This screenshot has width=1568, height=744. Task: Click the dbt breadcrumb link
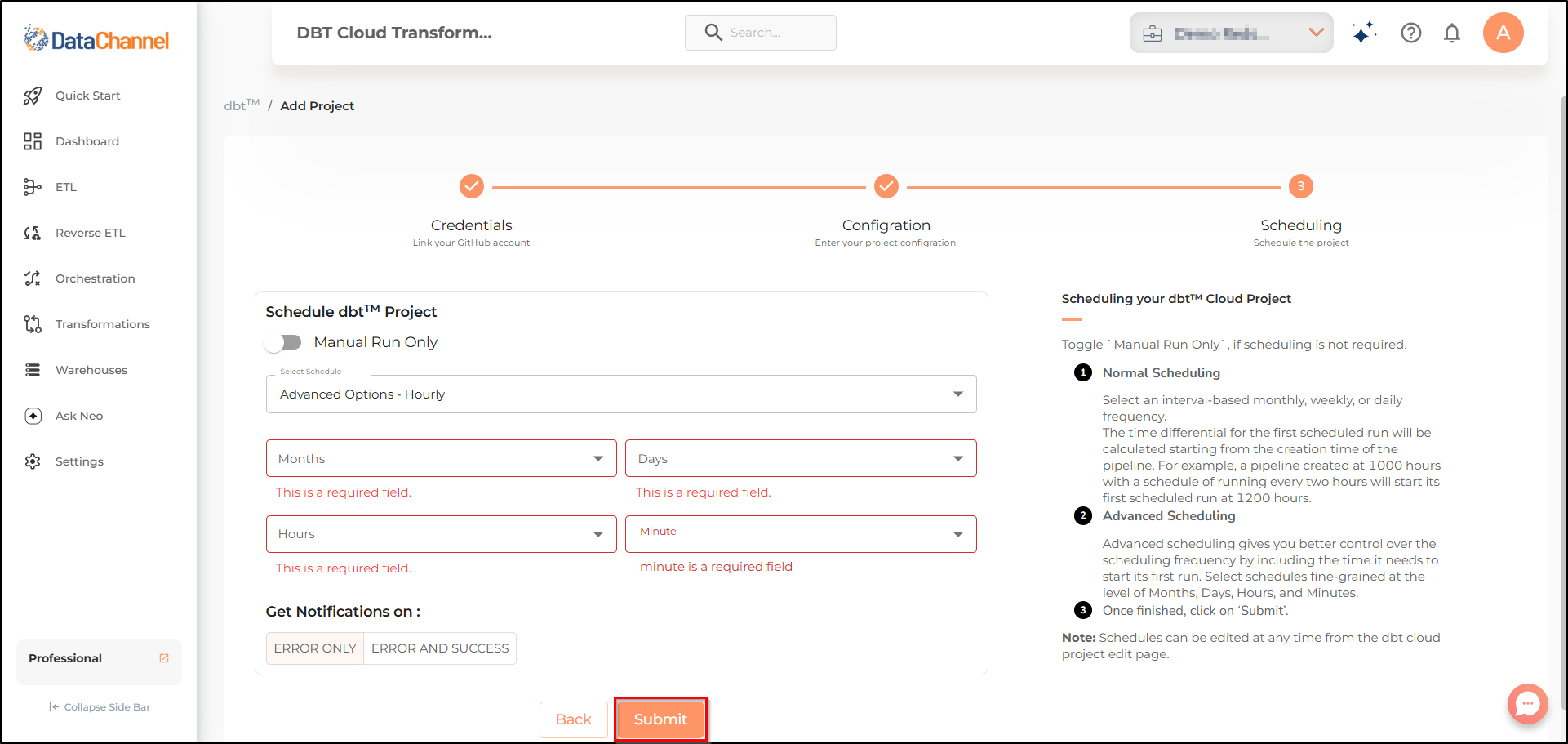click(242, 105)
